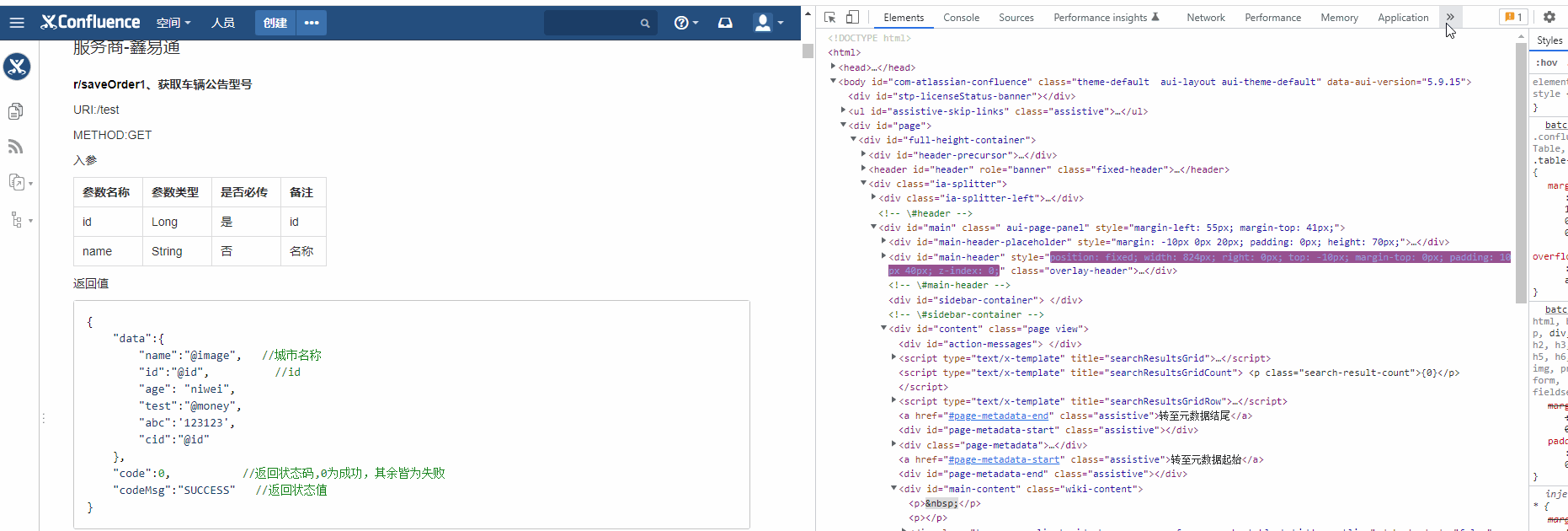Open DevTools settings gear
This screenshot has width=1568, height=531.
pos(1549,17)
